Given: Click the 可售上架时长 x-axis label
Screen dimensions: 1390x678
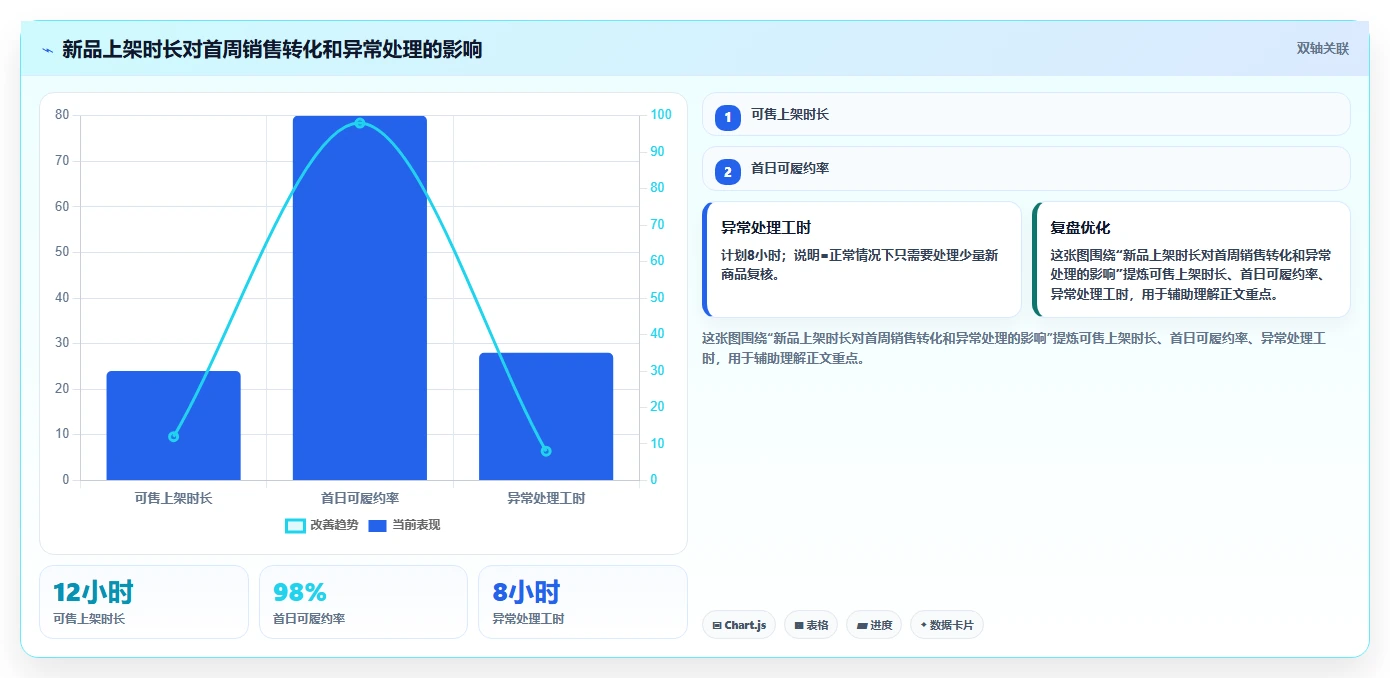Looking at the screenshot, I should coord(174,498).
